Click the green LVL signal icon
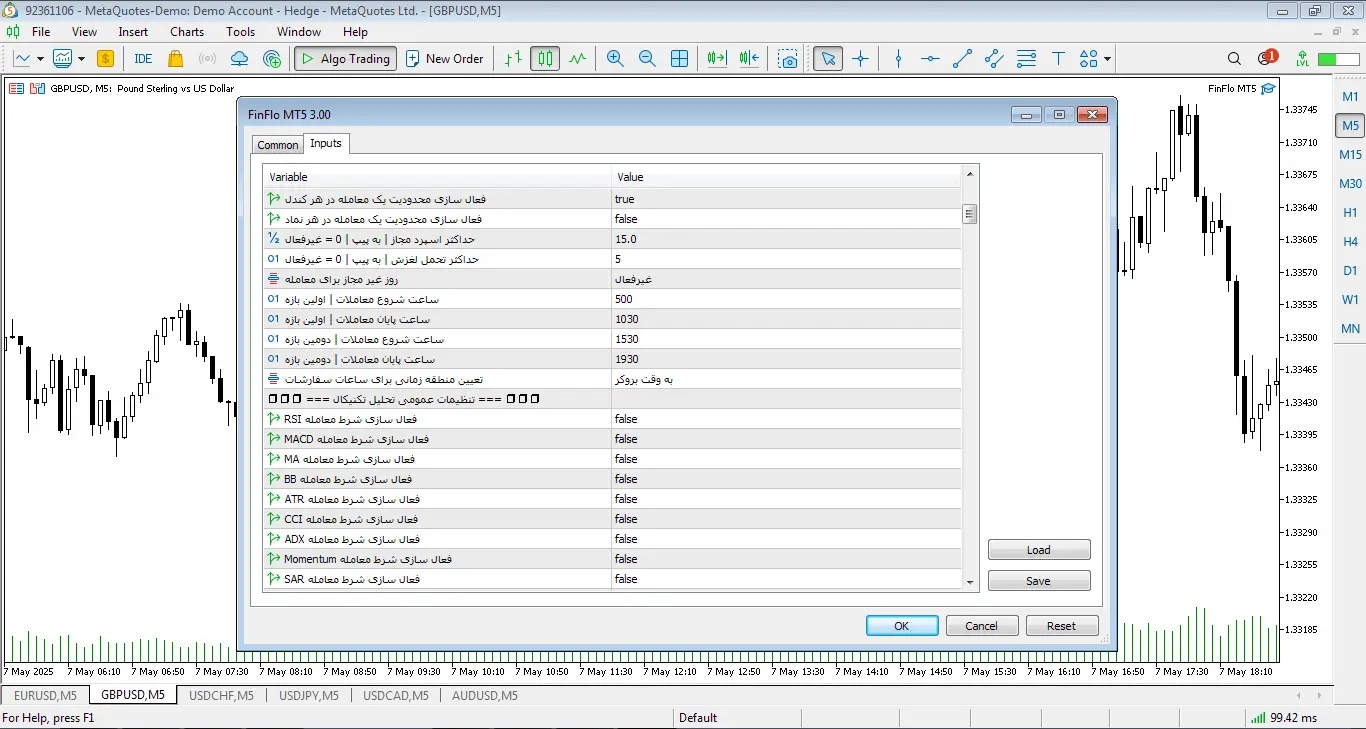The height and width of the screenshot is (729, 1366). (1302, 59)
